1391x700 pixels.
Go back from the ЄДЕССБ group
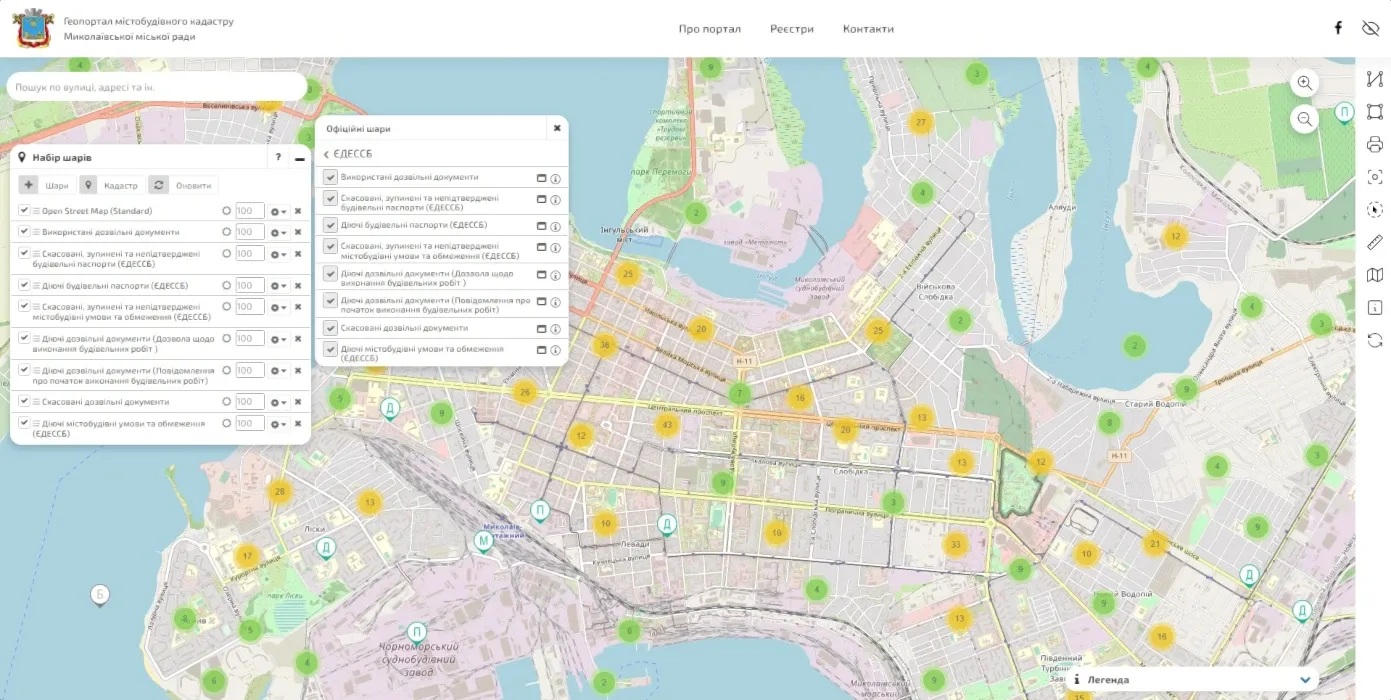pos(326,154)
